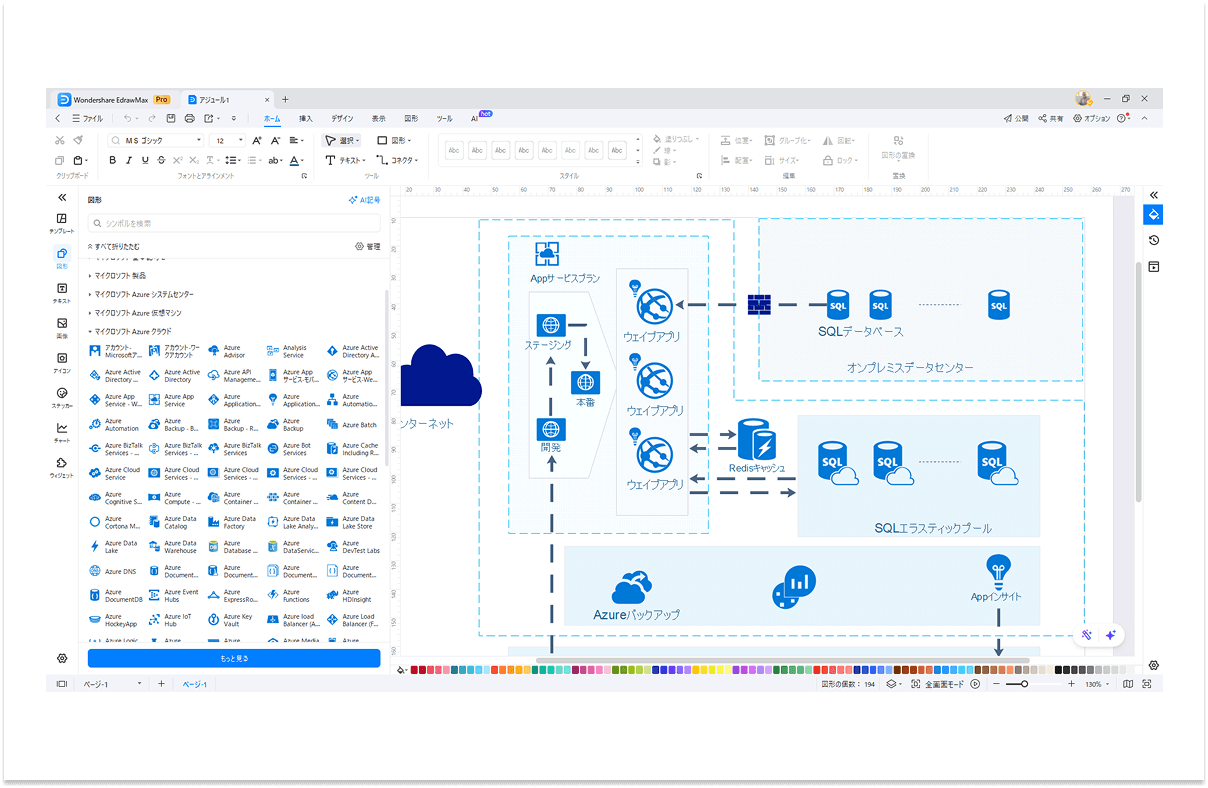Select the コネクタ tool in the ribbon

(398, 161)
